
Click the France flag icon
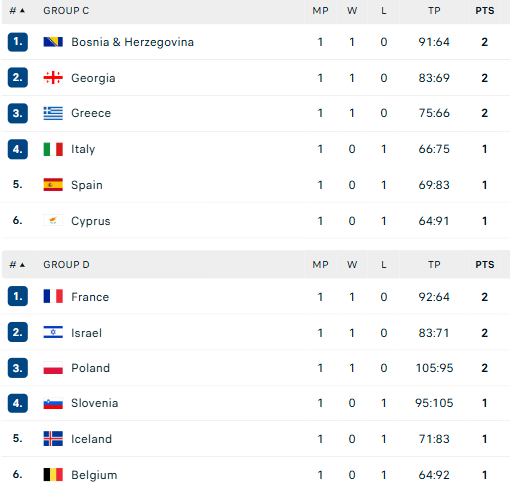tap(53, 296)
